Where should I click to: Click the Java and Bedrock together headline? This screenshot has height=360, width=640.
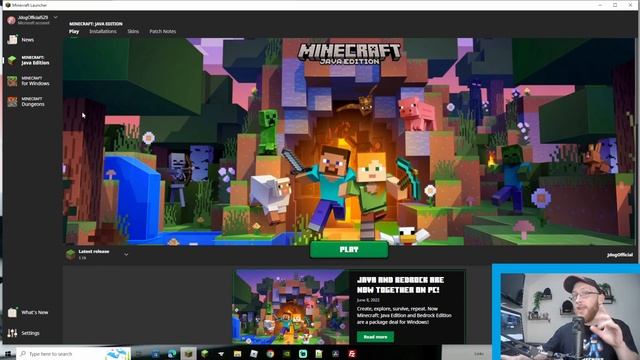point(400,285)
